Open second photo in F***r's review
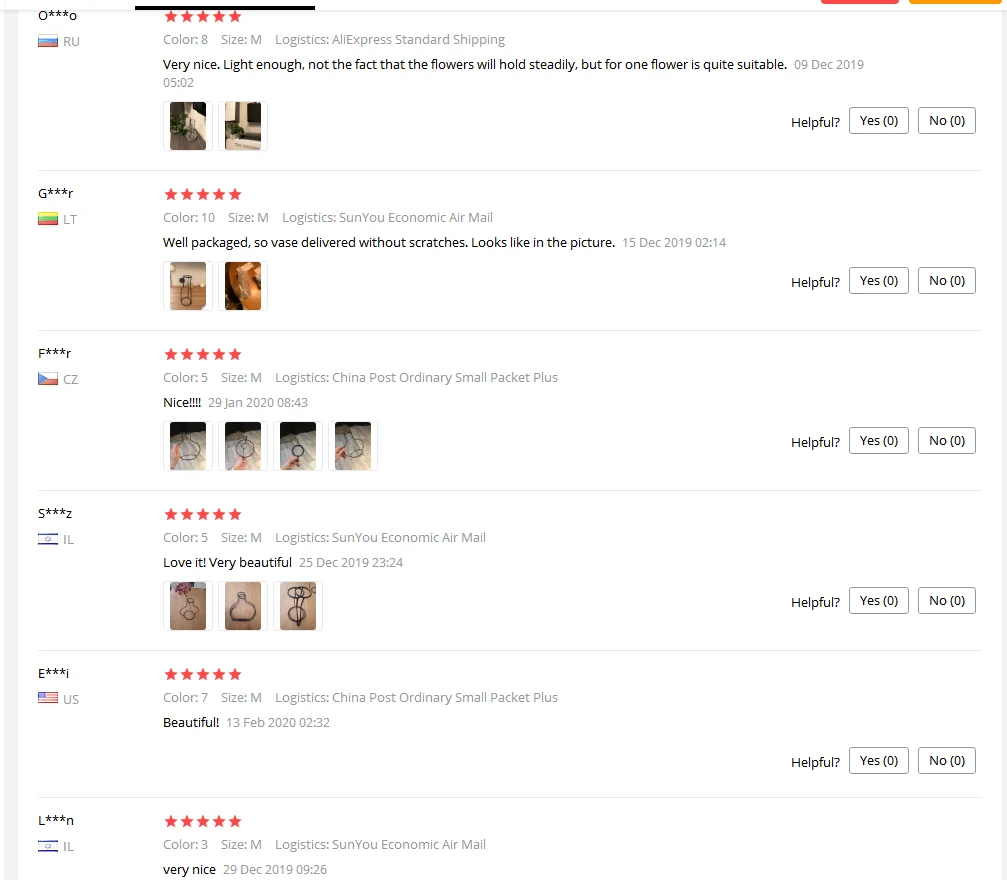Viewport: 1007px width, 880px height. click(x=243, y=446)
